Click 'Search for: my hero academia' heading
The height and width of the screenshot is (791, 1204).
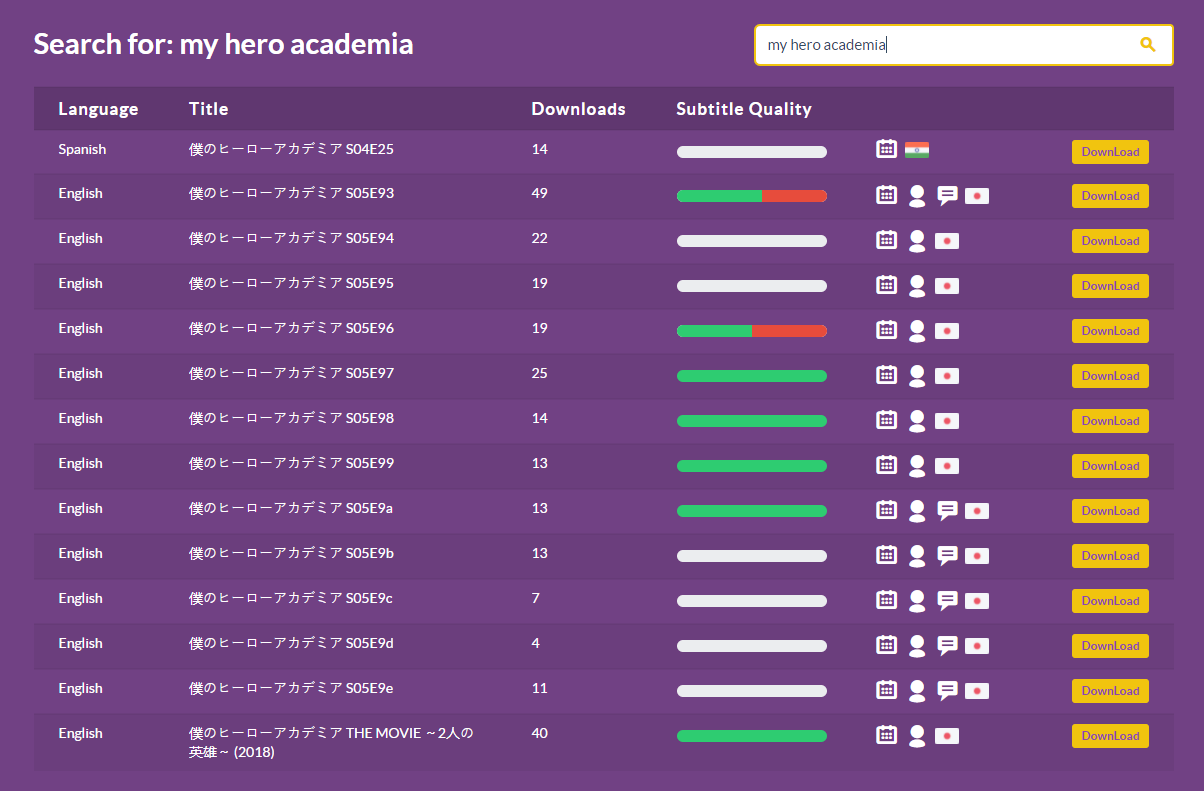[x=223, y=44]
